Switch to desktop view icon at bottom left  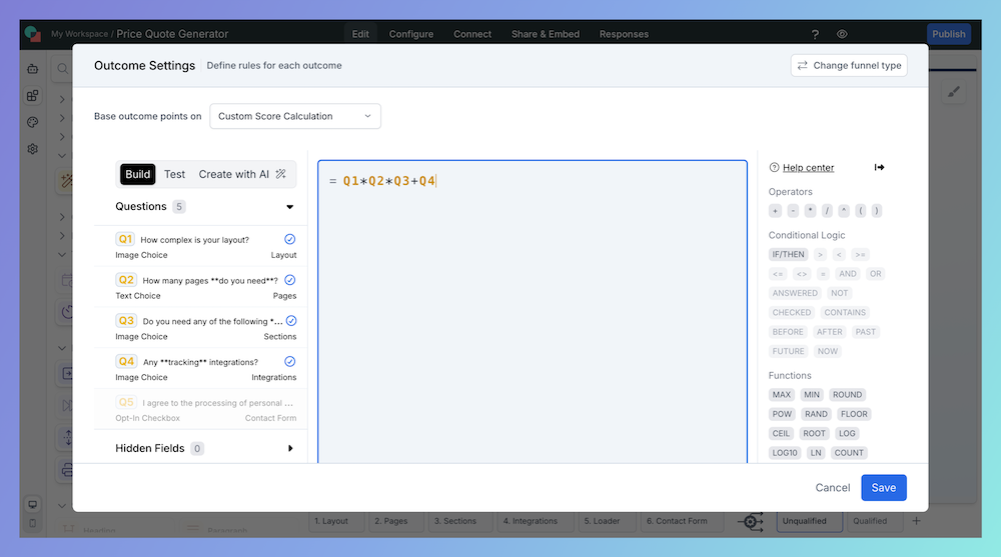(33, 504)
